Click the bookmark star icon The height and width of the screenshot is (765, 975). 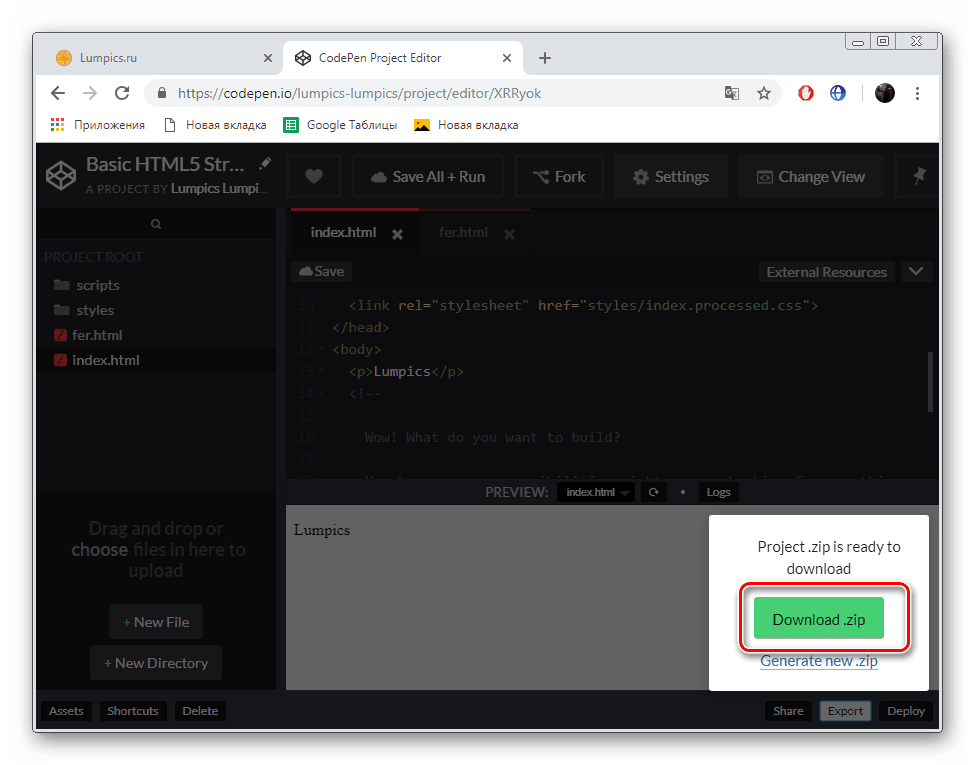coord(764,92)
